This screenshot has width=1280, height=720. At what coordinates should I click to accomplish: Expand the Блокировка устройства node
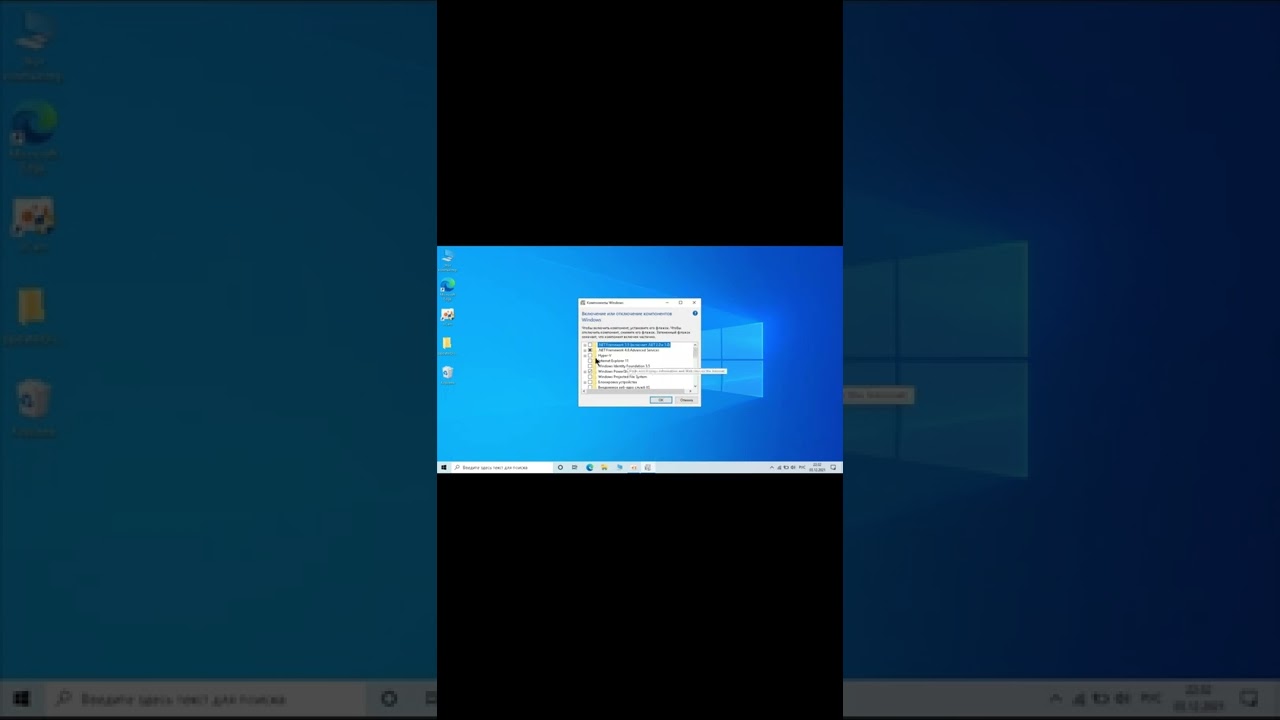pyautogui.click(x=585, y=382)
